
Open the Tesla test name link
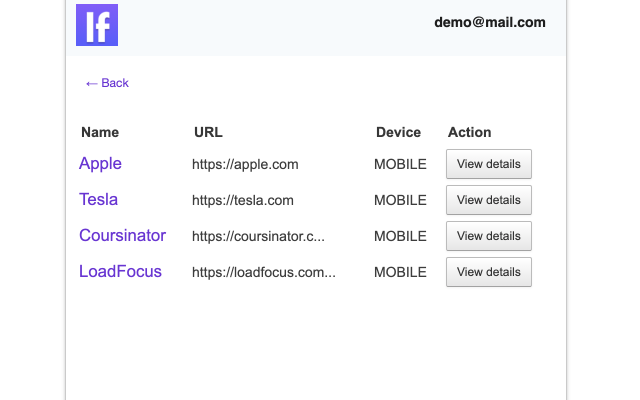98,199
